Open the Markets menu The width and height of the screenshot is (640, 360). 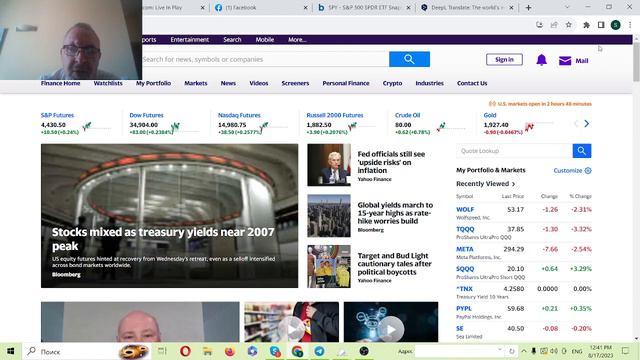tap(196, 83)
